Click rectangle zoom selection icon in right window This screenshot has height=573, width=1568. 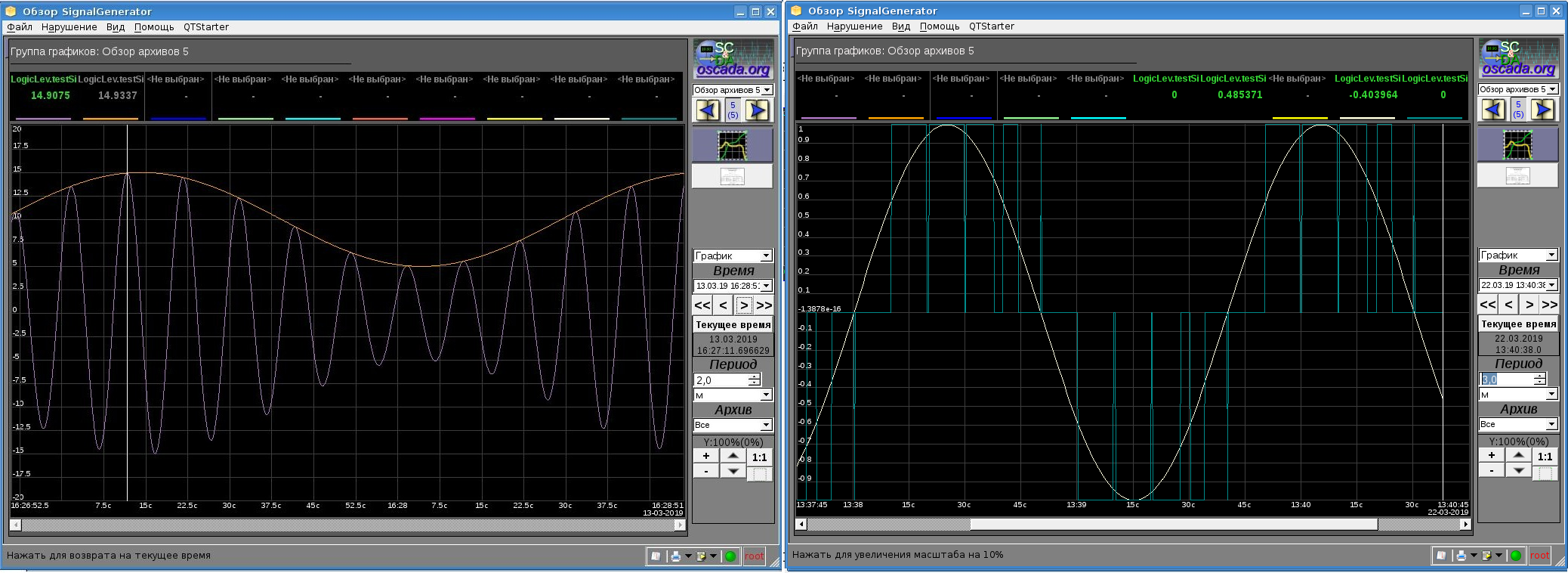point(1545,474)
